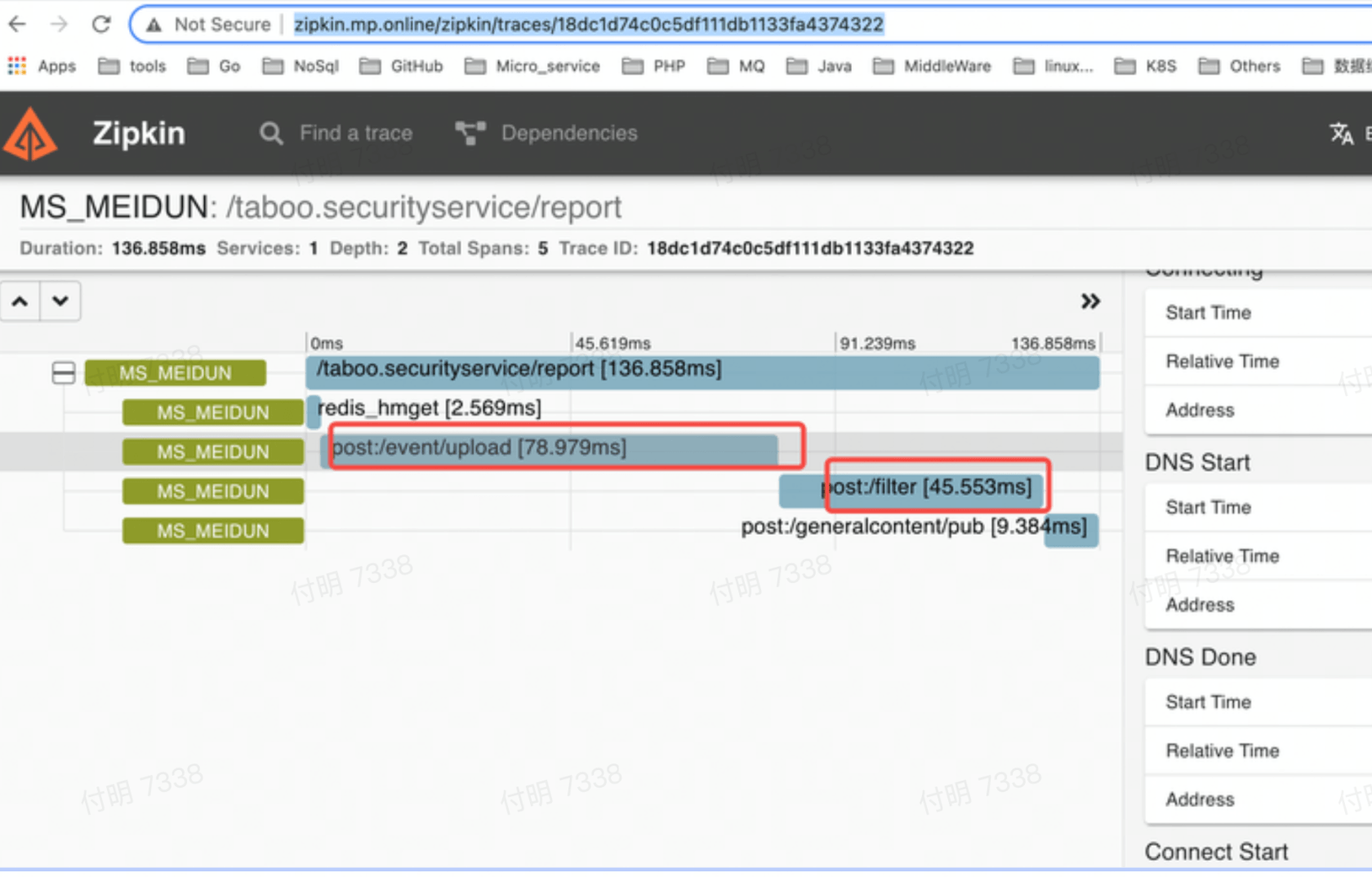Open the Go bookmark folder
1372x877 pixels.
tap(214, 66)
